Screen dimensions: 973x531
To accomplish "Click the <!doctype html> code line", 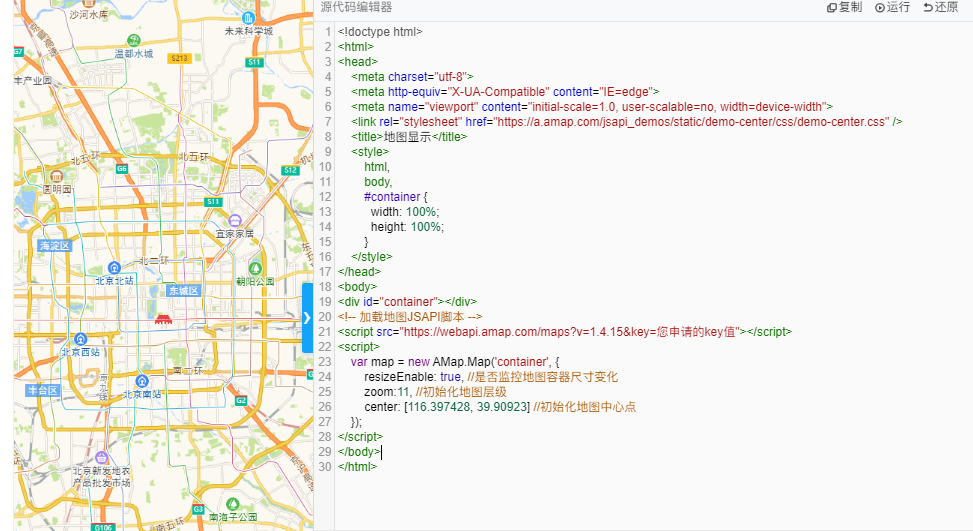I will [x=380, y=32].
